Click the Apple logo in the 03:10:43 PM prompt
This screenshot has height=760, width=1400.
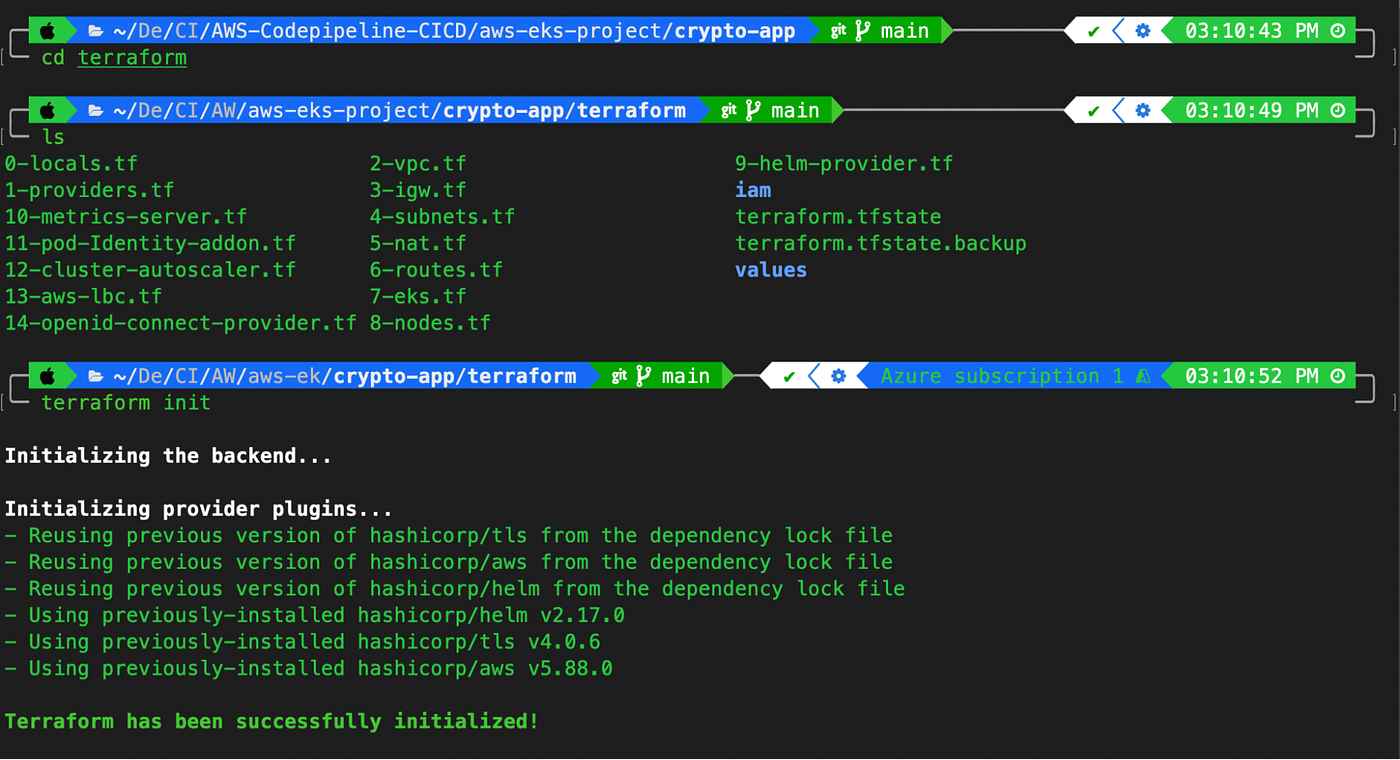(x=47, y=31)
